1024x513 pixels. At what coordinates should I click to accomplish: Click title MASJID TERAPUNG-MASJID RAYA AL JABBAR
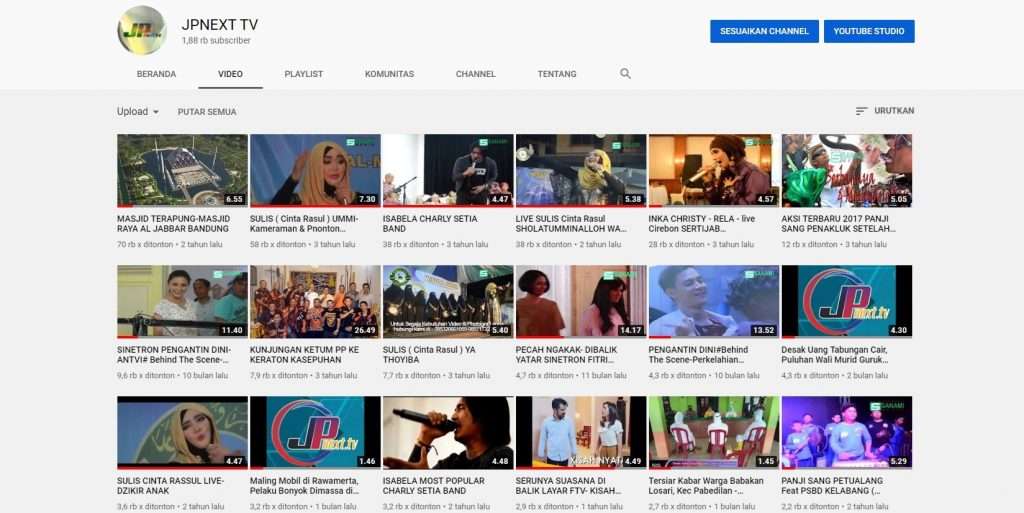pos(173,224)
